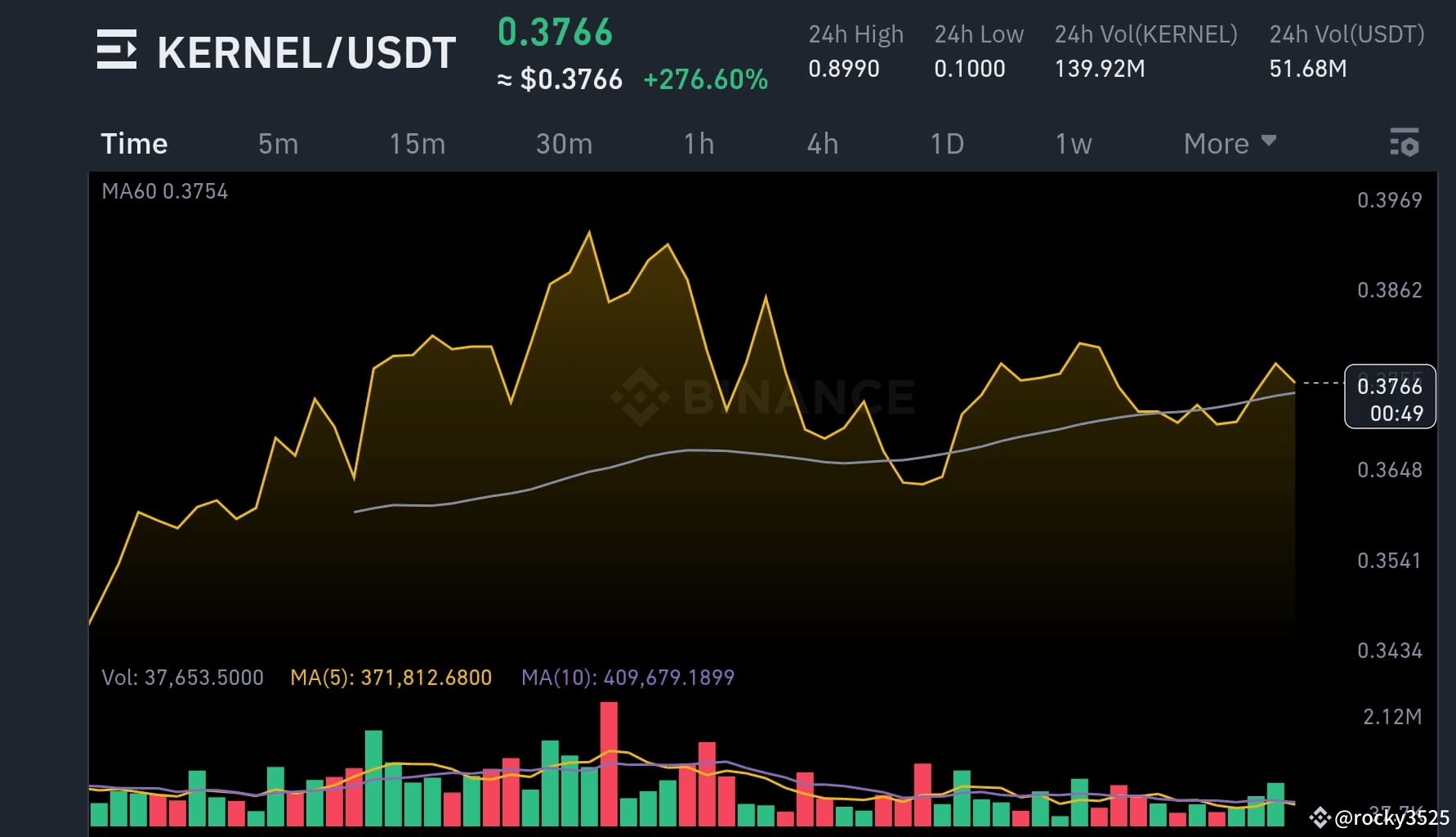Select the Time tick-chart view
Screen dimensions: 1456x837
133,143
